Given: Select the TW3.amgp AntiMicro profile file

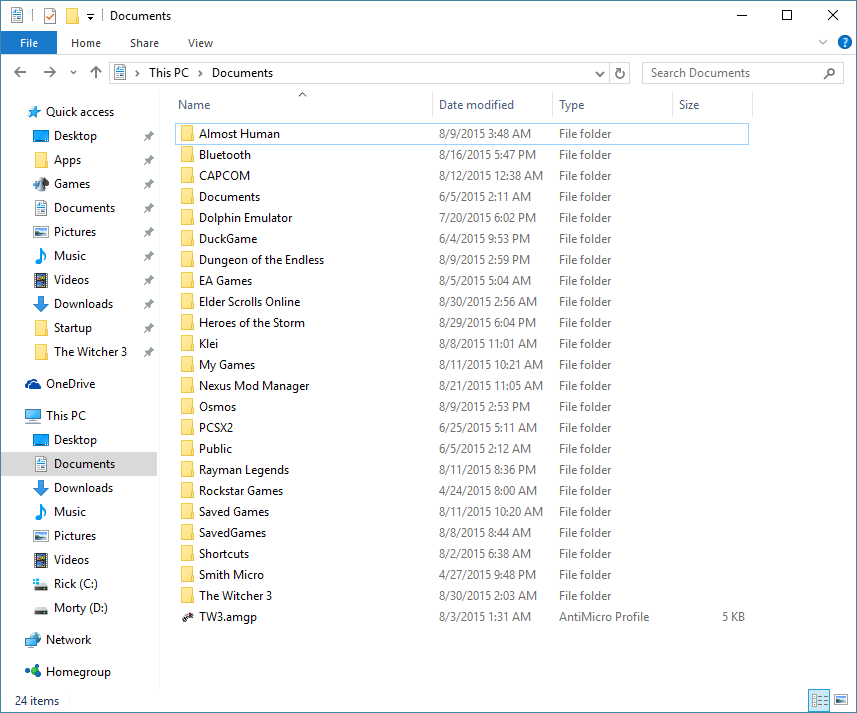Looking at the screenshot, I should (x=462, y=617).
